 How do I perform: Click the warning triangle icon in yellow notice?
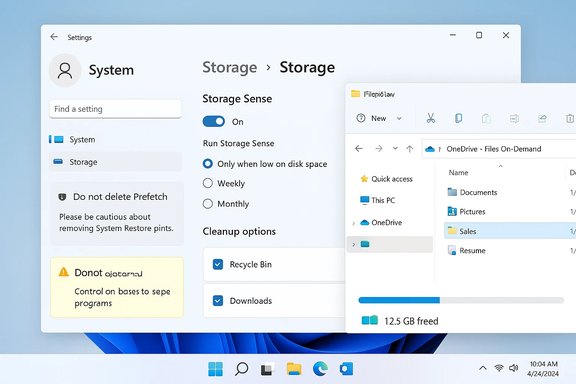pyautogui.click(x=64, y=272)
